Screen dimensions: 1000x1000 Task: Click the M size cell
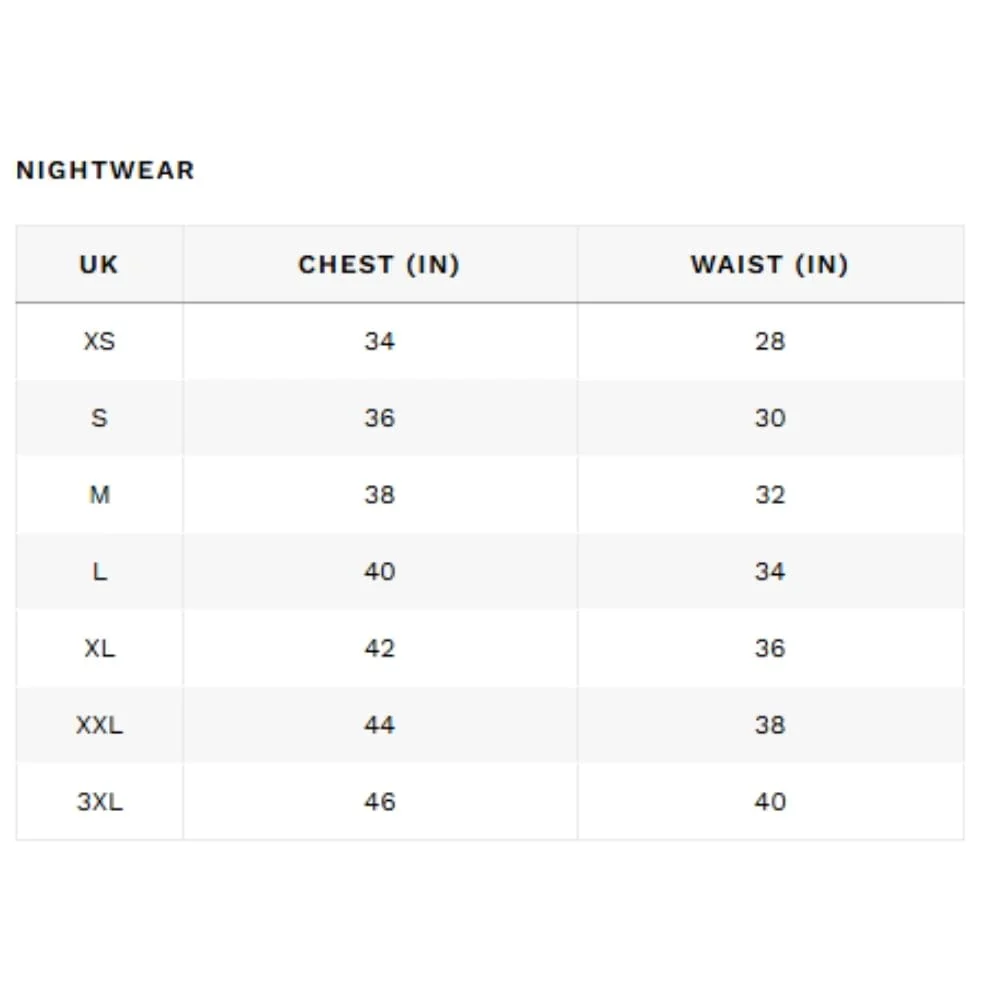[x=99, y=494]
